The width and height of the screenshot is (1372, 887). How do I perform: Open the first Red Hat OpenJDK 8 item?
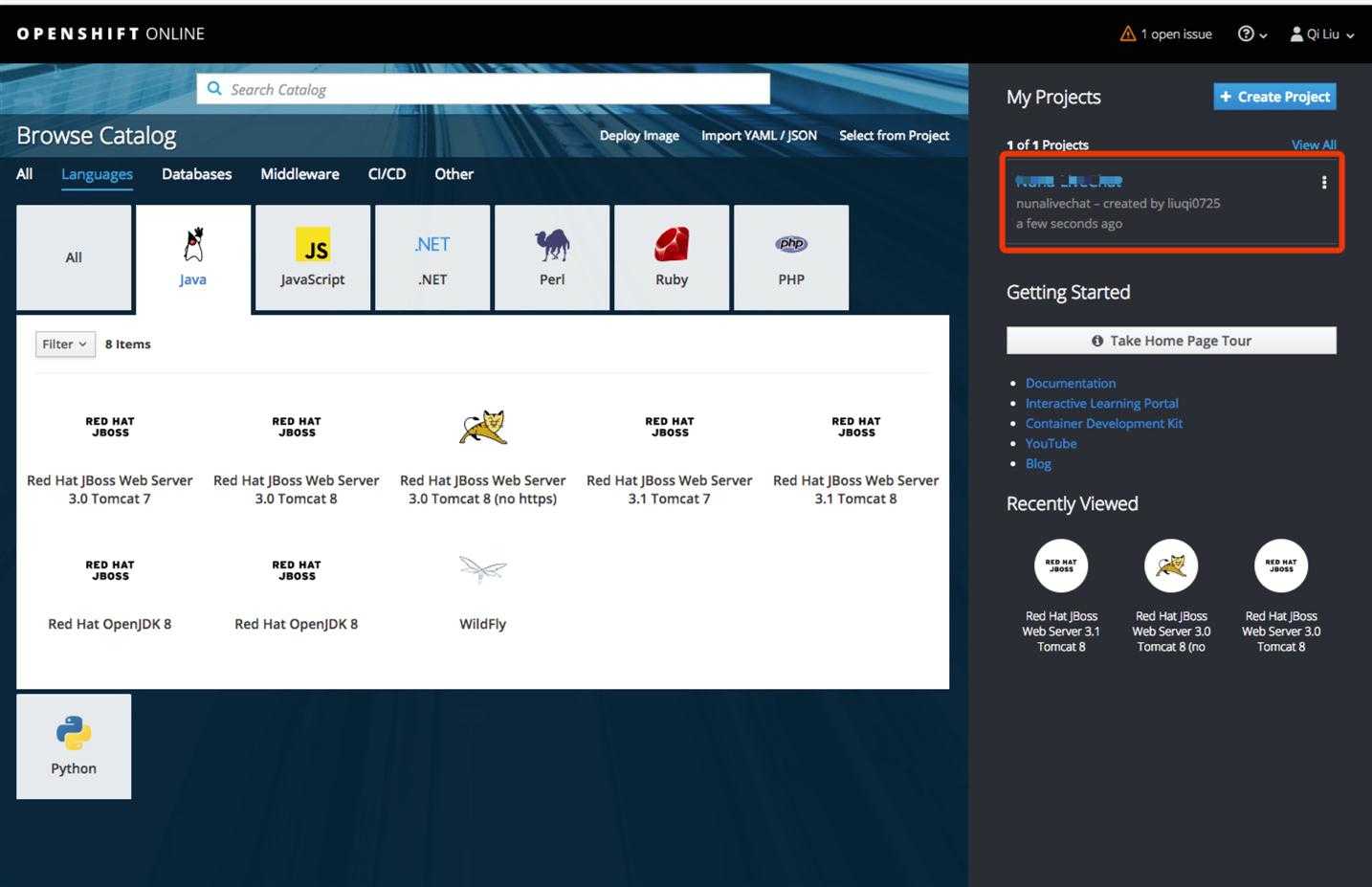coord(110,593)
